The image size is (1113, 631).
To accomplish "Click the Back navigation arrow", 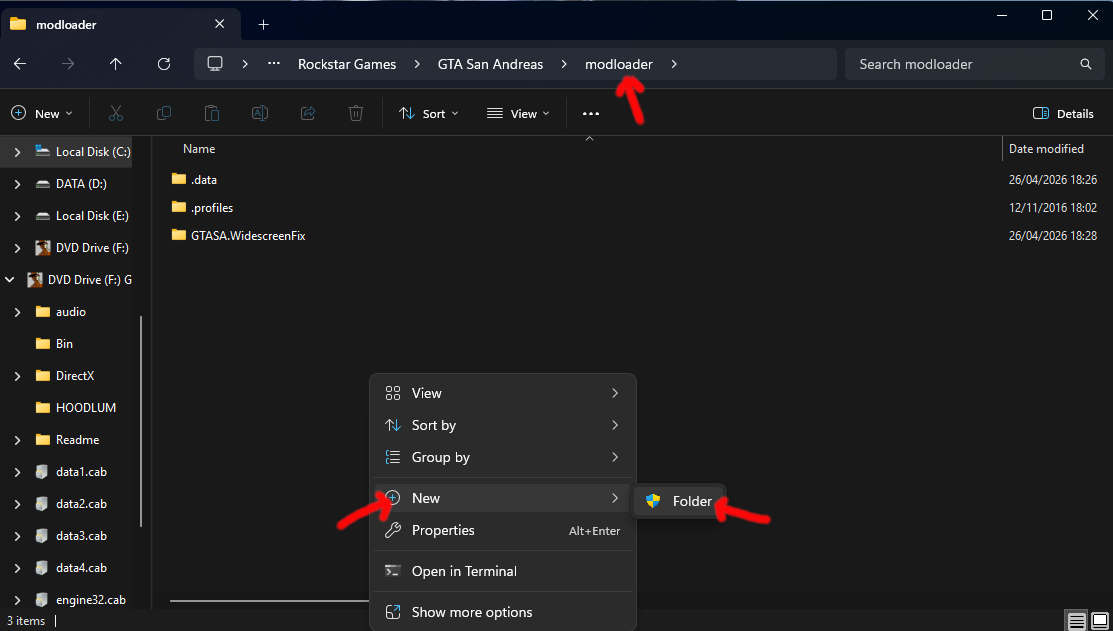I will click(x=20, y=64).
